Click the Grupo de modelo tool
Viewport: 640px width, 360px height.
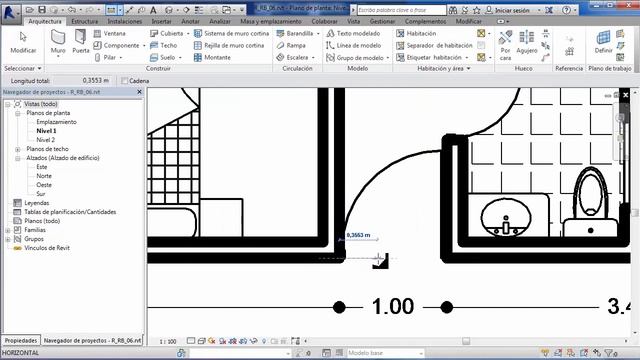[355, 58]
